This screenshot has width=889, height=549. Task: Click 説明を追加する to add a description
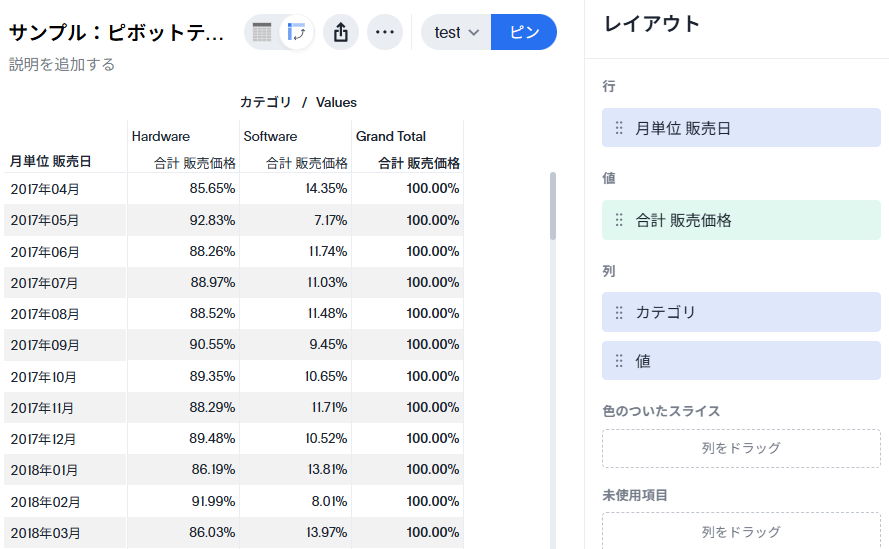click(x=62, y=65)
